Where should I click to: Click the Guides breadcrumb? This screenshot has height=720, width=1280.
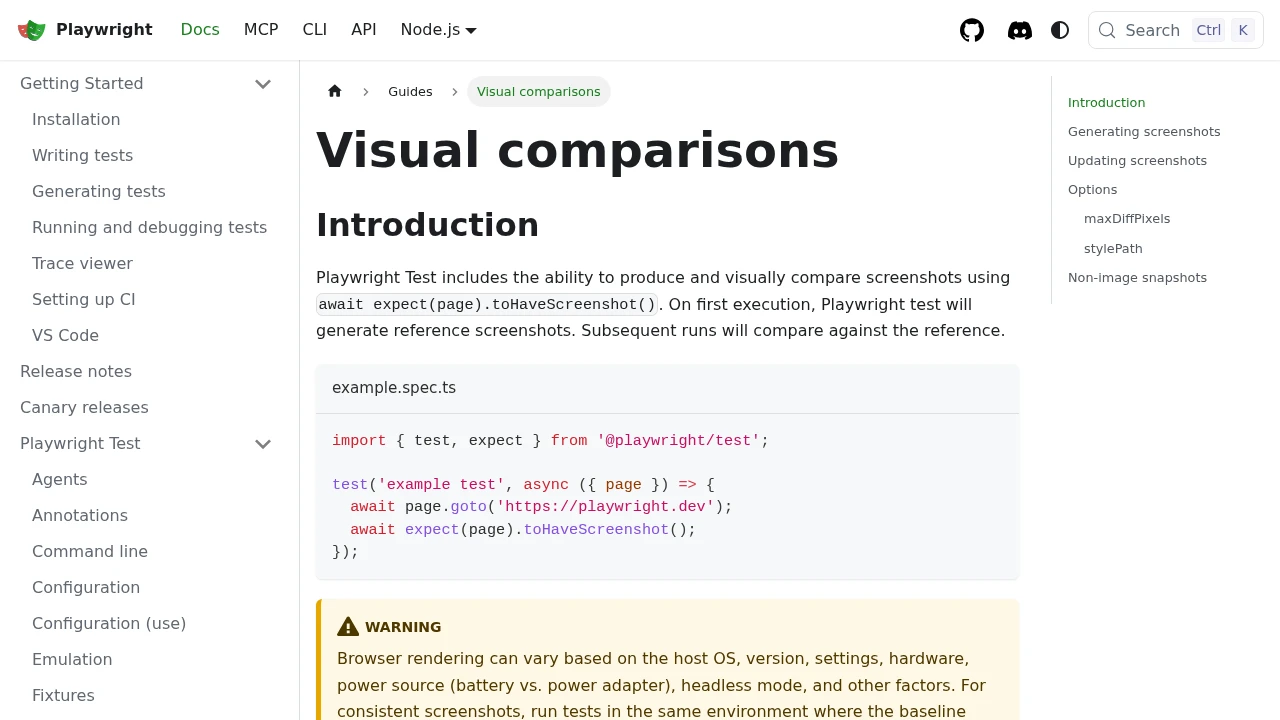(x=410, y=92)
